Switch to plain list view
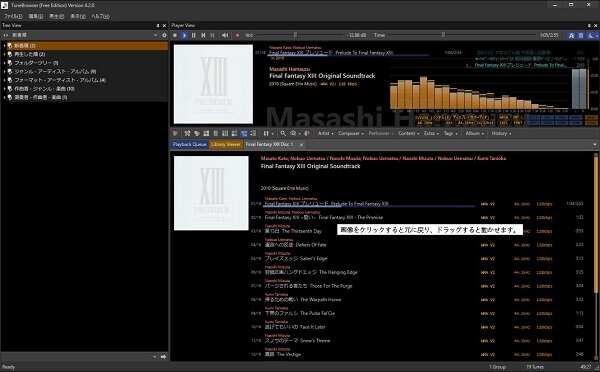This screenshot has height=372, width=600. click(215, 133)
